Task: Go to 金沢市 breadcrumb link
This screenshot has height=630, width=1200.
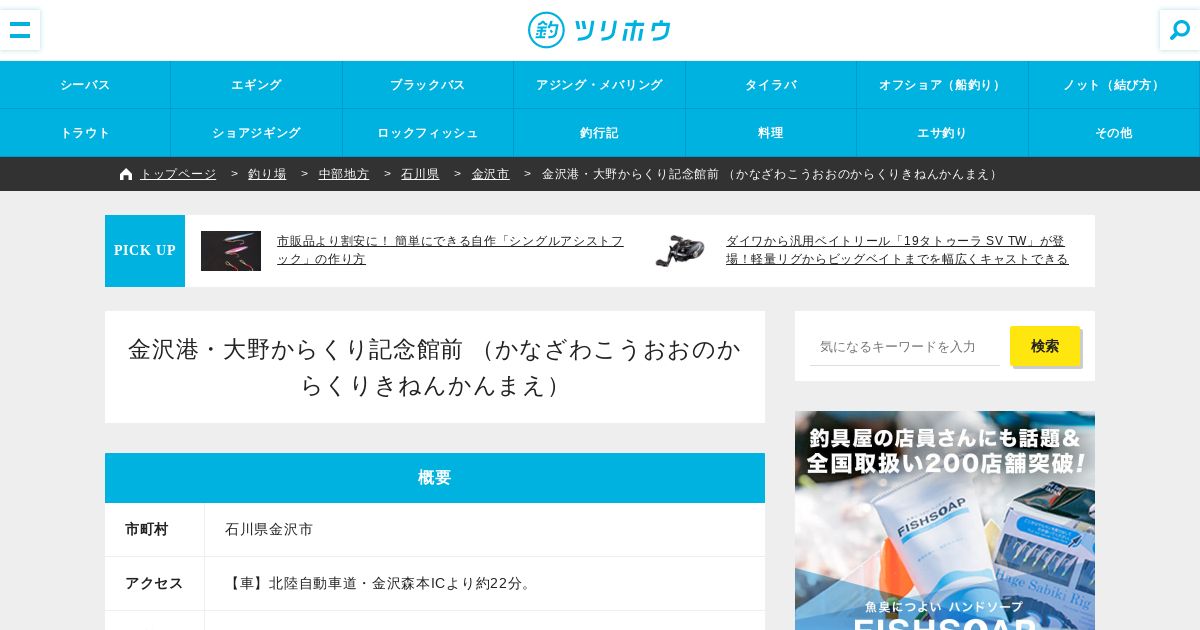Action: (491, 174)
